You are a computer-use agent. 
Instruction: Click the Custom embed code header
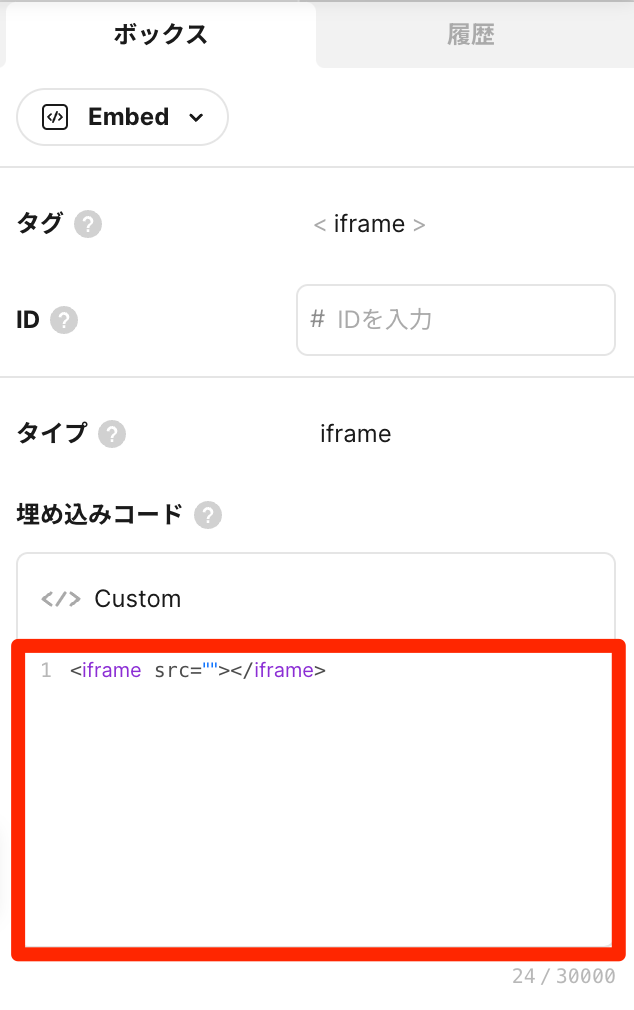pyautogui.click(x=315, y=599)
